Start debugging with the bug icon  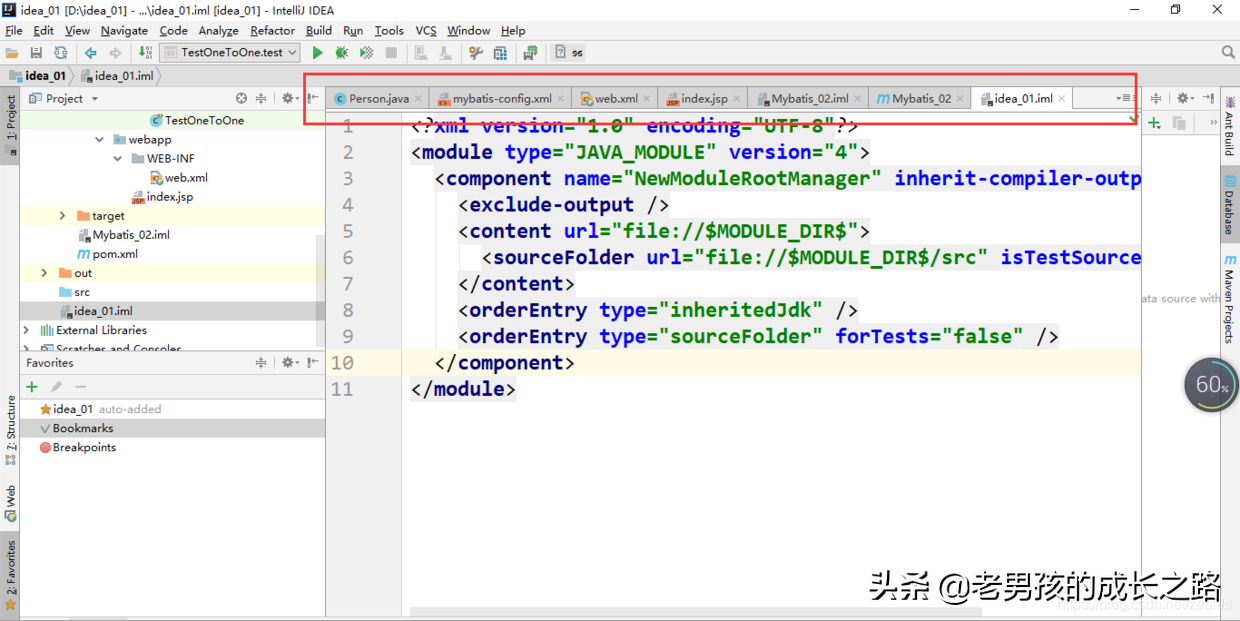click(x=342, y=52)
